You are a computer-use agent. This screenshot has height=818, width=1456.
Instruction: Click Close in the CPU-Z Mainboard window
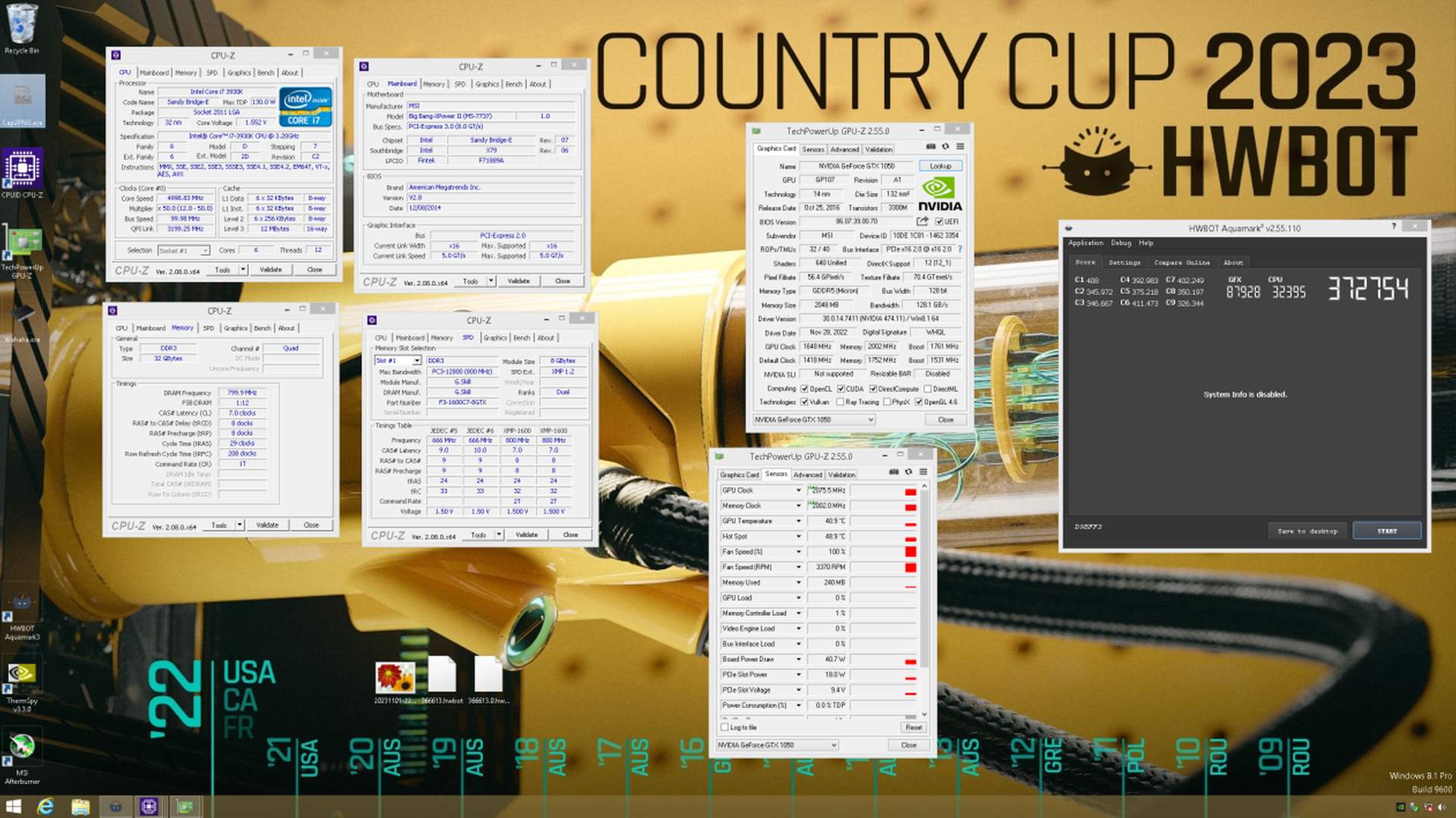coord(562,281)
